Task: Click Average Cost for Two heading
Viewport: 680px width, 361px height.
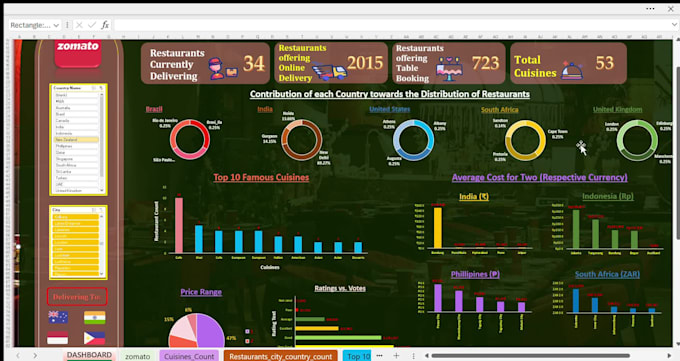Action: [539, 177]
